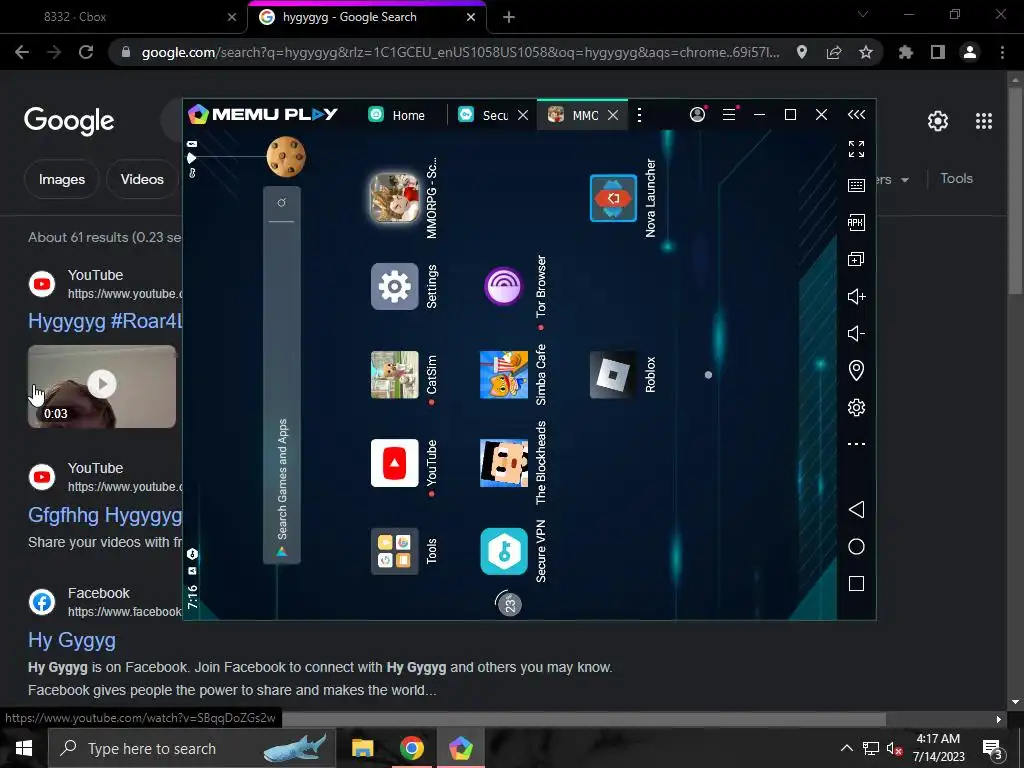Screen dimensions: 1024x768
Task: Switch to 8332 - Cbox Chrome tab
Action: 75,17
